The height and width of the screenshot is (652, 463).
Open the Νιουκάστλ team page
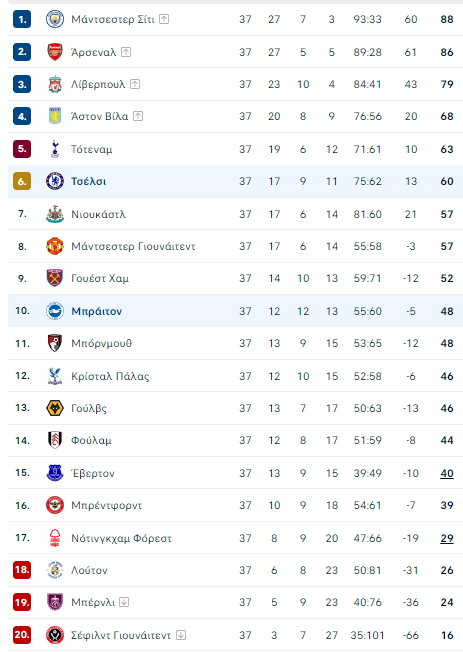point(98,215)
